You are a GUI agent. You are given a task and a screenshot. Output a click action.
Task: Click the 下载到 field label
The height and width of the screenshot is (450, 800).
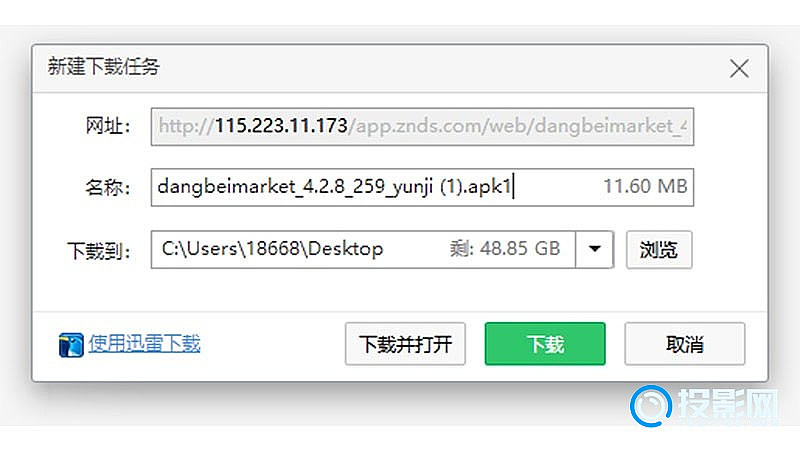point(99,251)
